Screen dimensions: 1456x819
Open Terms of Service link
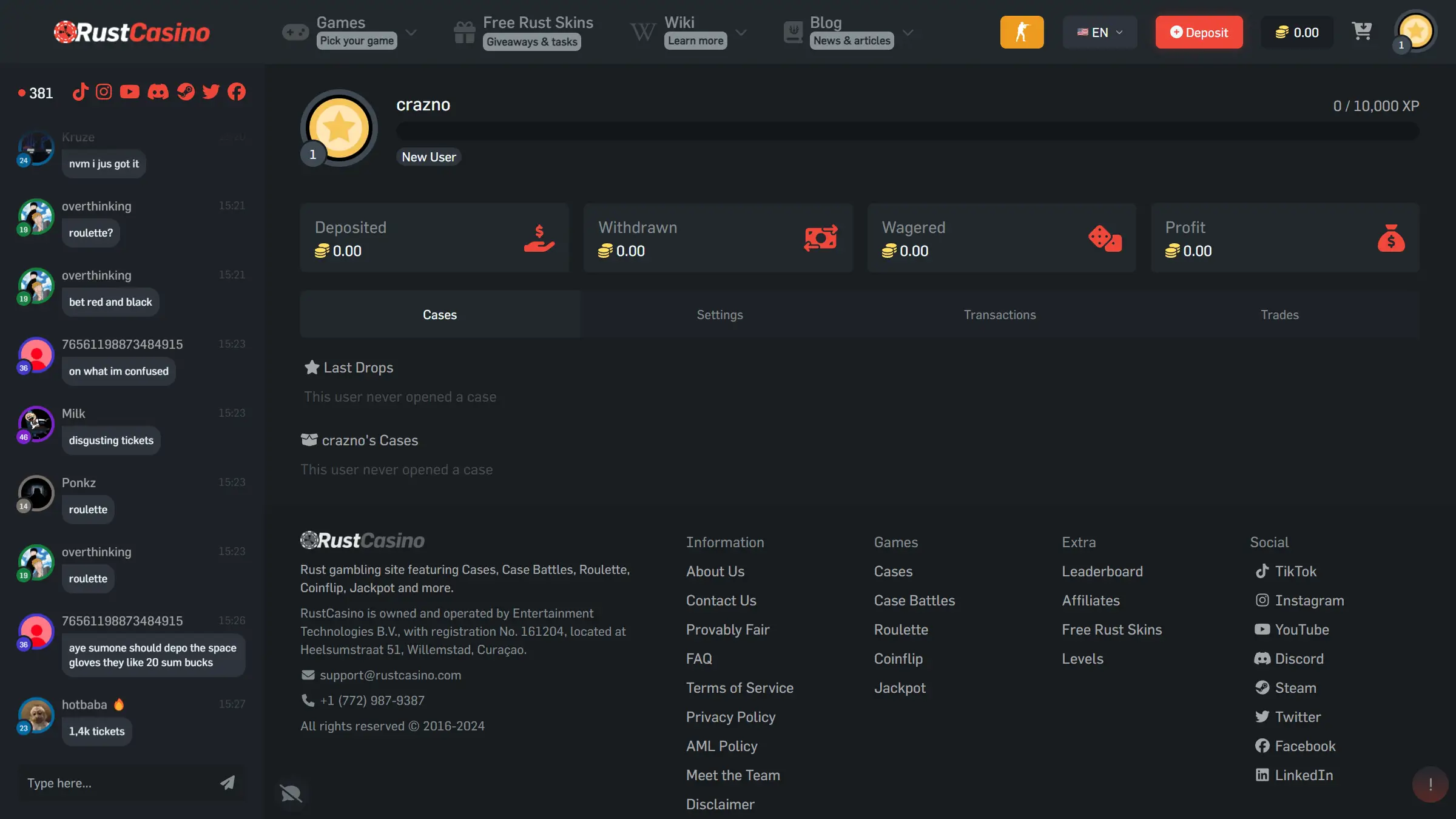(x=740, y=687)
